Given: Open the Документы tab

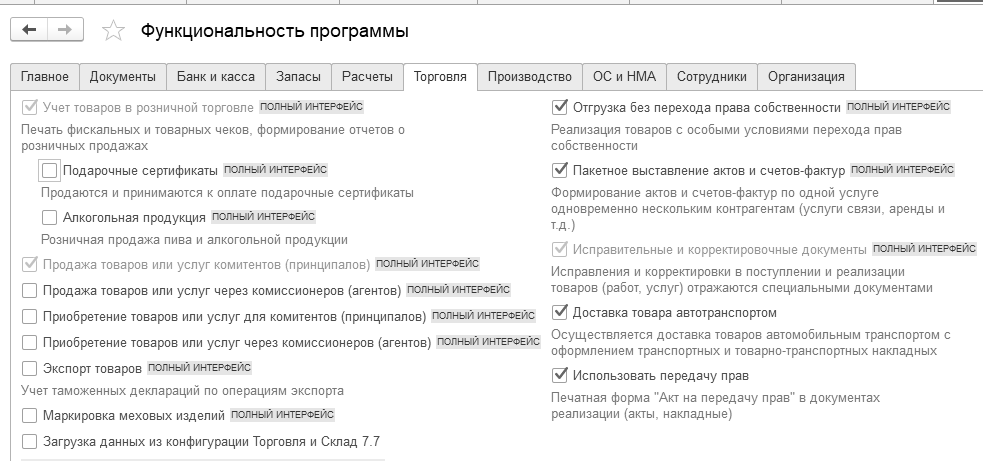Looking at the screenshot, I should [123, 77].
